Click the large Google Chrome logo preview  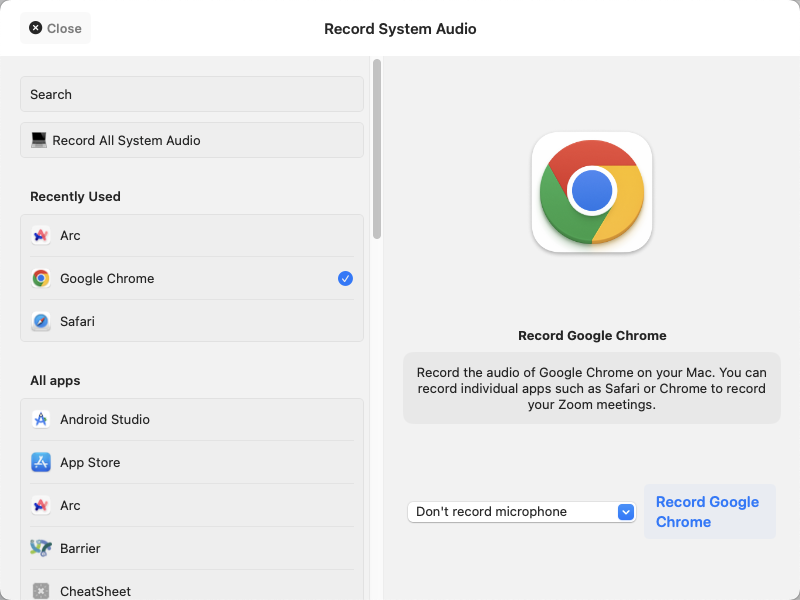[592, 192]
